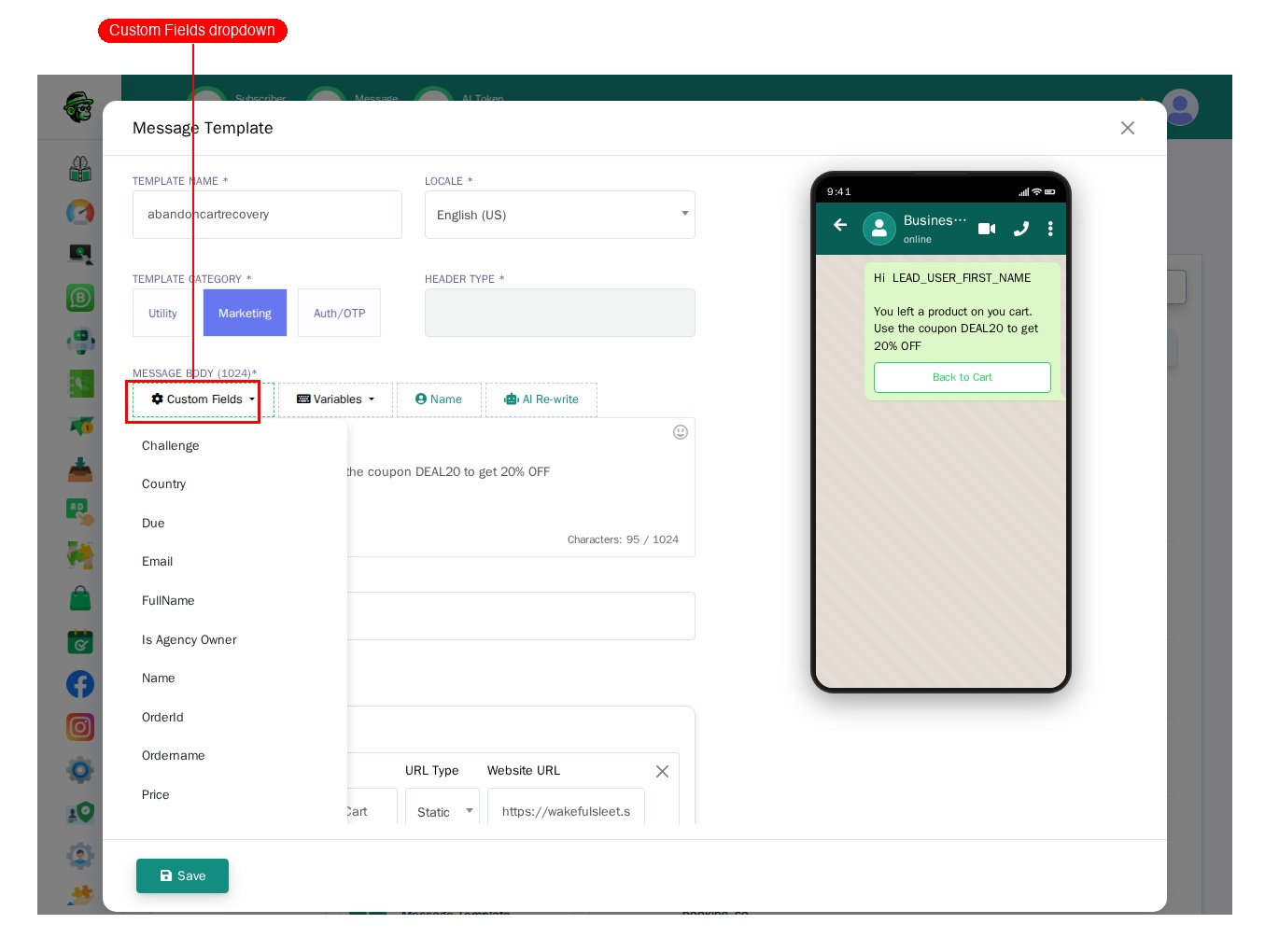Open the user shield sidebar icon
The height and width of the screenshot is (952, 1279).
coord(80,813)
